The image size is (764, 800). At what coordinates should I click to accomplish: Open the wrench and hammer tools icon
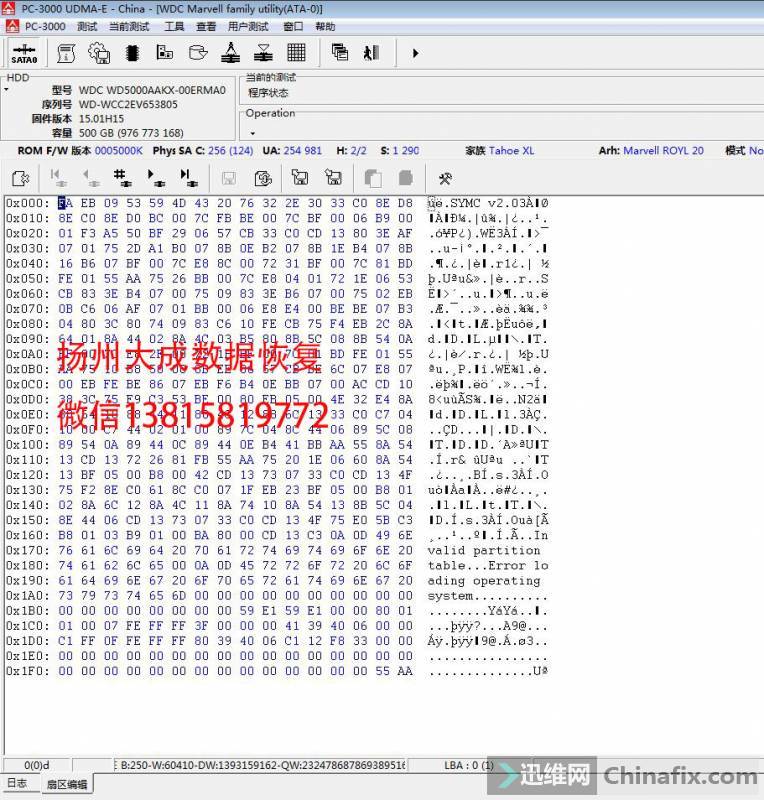[x=445, y=179]
